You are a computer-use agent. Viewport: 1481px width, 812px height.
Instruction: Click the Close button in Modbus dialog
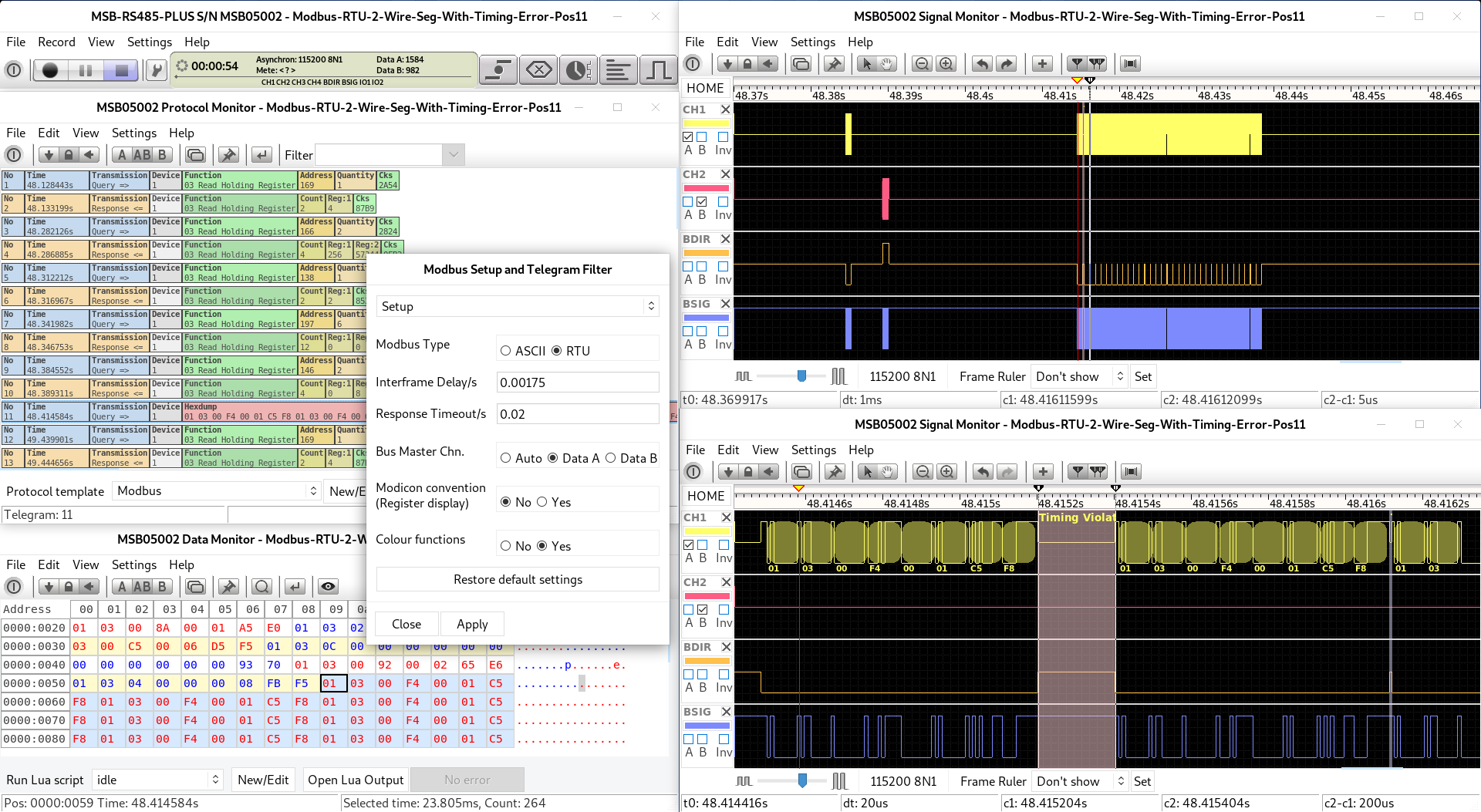(x=407, y=625)
